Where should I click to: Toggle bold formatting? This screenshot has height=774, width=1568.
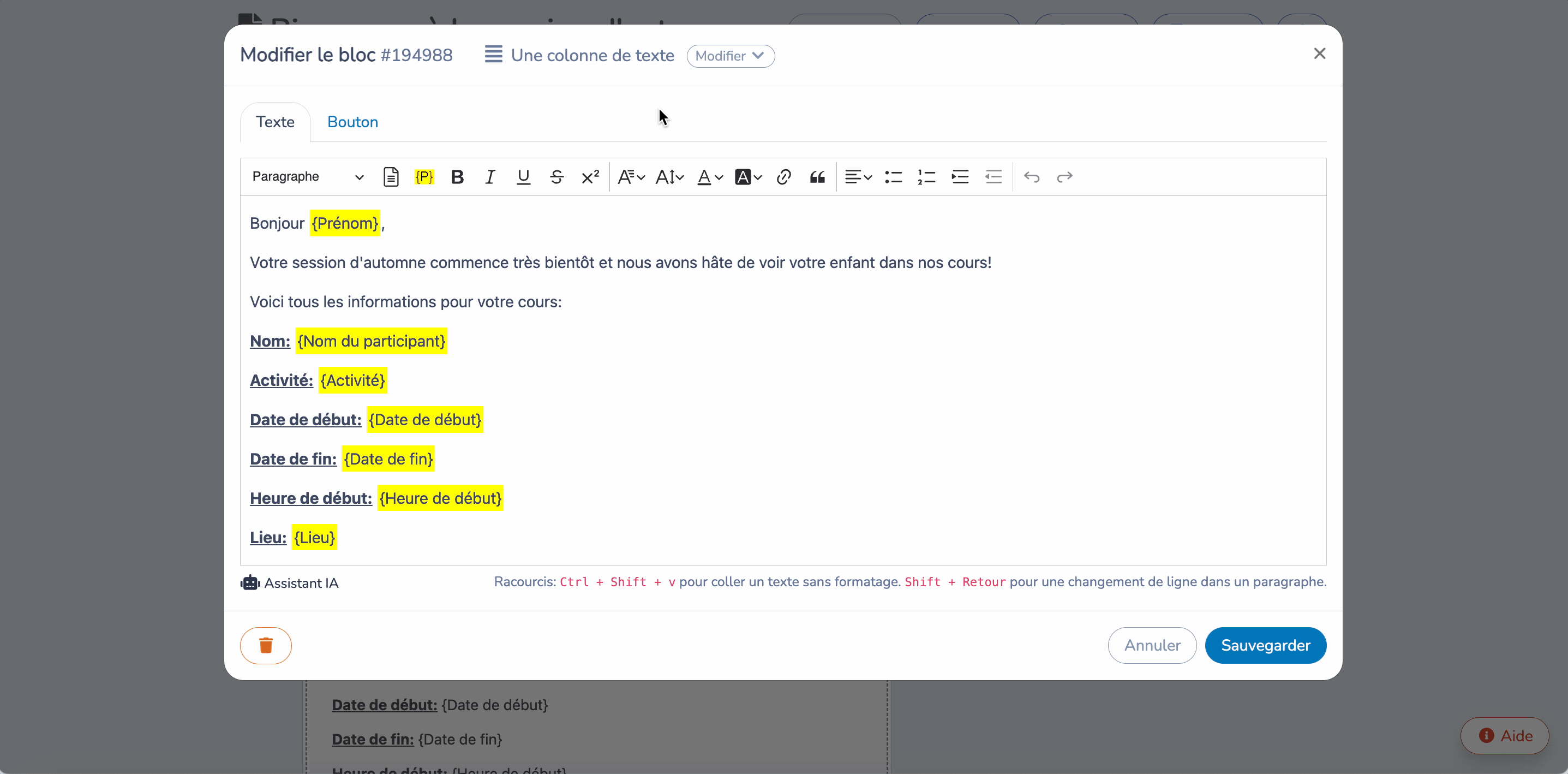[457, 177]
